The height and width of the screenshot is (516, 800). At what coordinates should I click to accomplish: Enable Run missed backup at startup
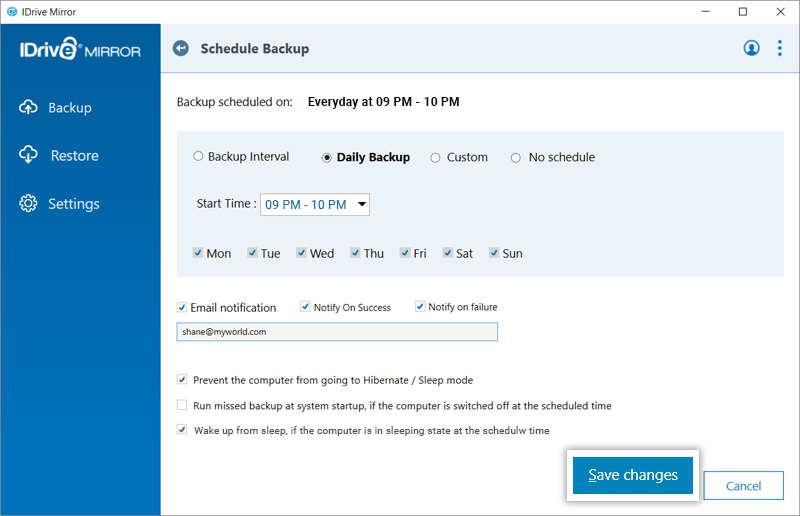point(182,405)
